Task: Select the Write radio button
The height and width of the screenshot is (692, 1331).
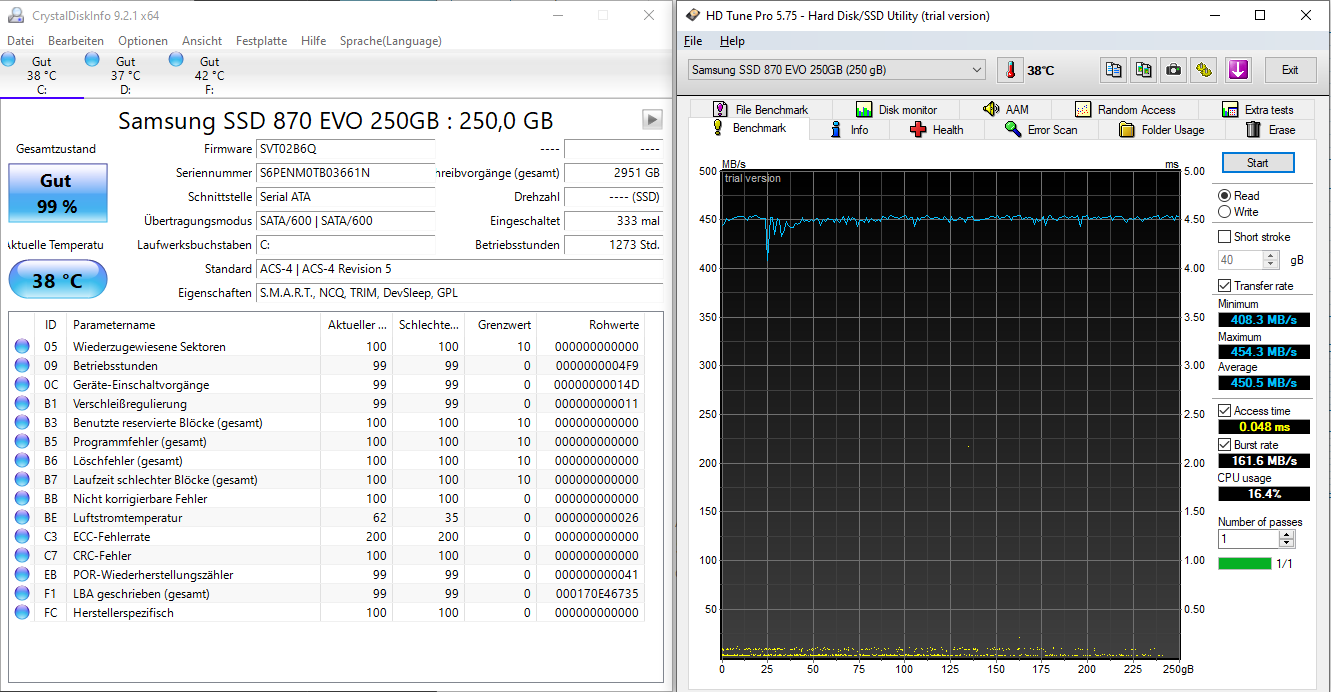Action: click(x=1224, y=212)
